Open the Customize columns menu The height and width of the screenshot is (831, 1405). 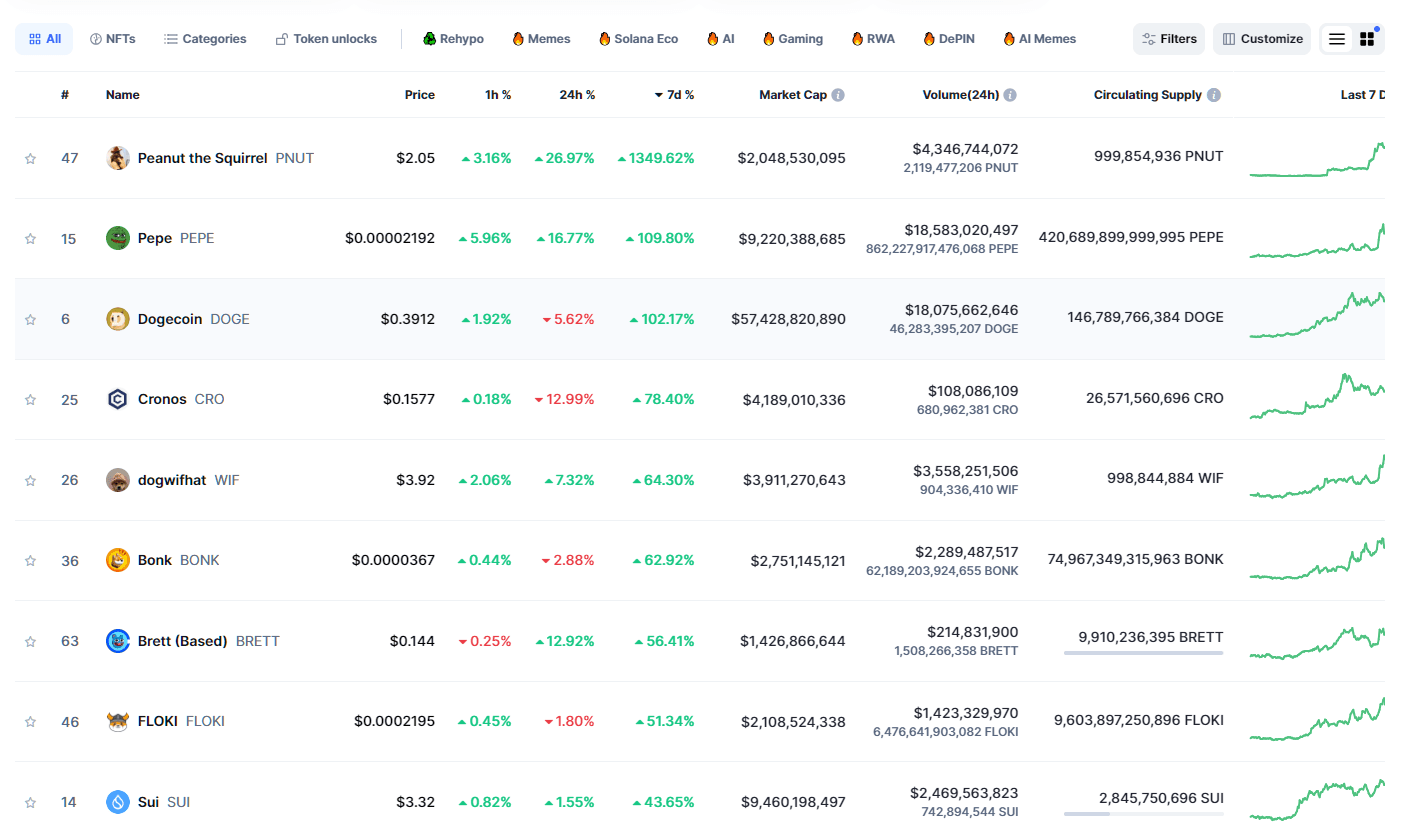(x=1262, y=39)
